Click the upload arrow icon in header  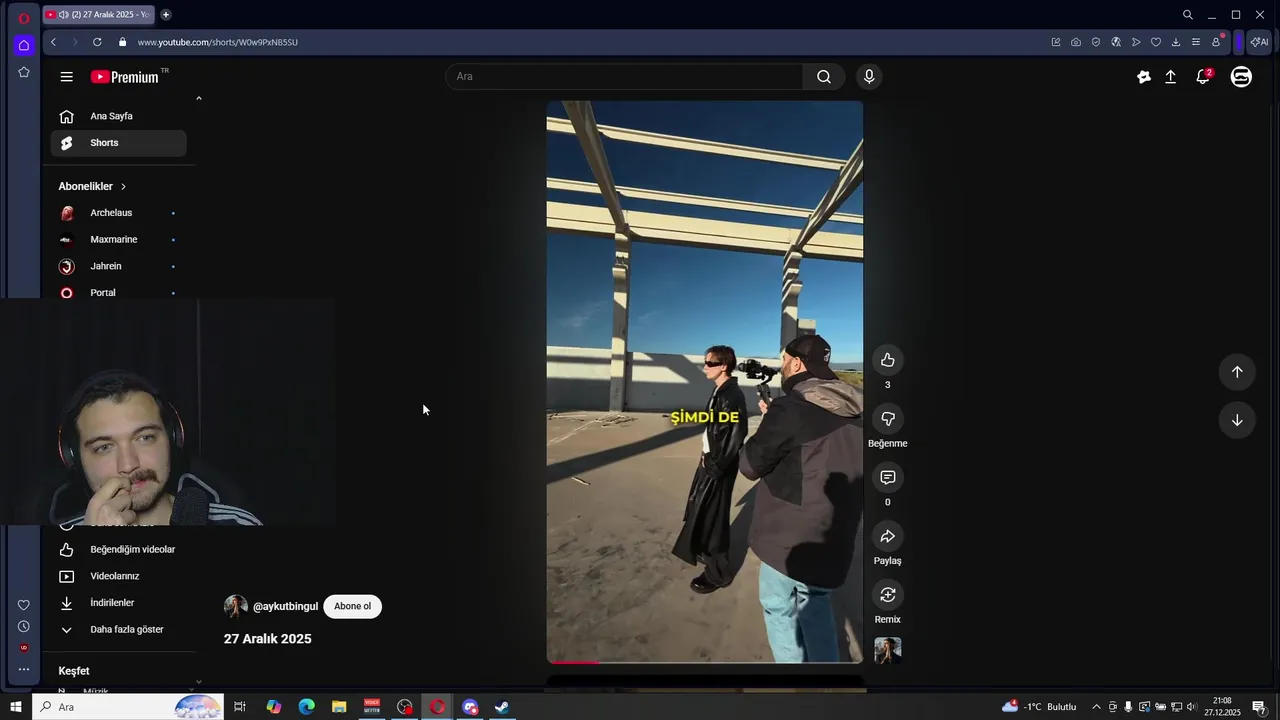click(x=1171, y=77)
